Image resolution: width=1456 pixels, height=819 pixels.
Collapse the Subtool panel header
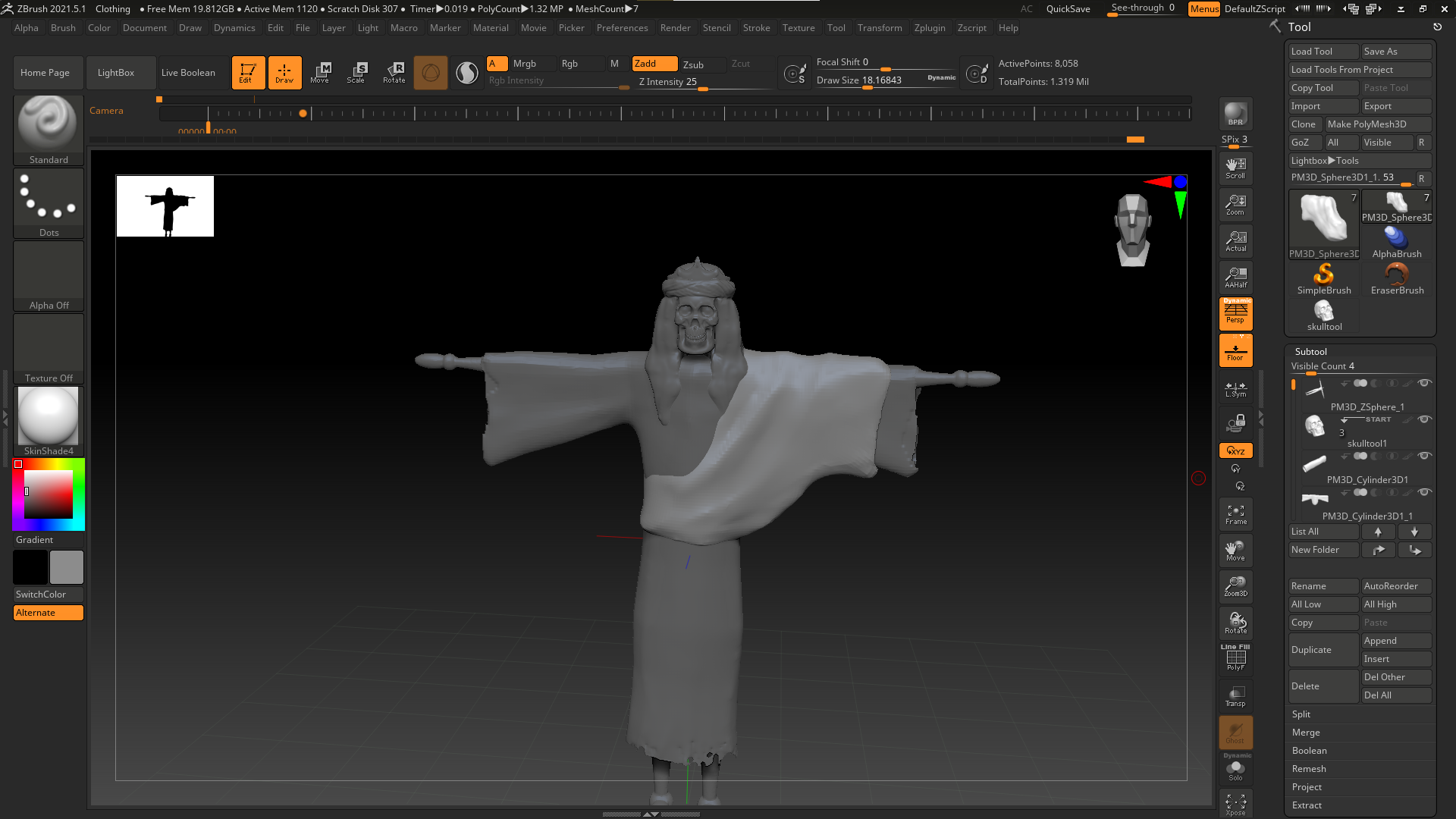click(x=1310, y=352)
